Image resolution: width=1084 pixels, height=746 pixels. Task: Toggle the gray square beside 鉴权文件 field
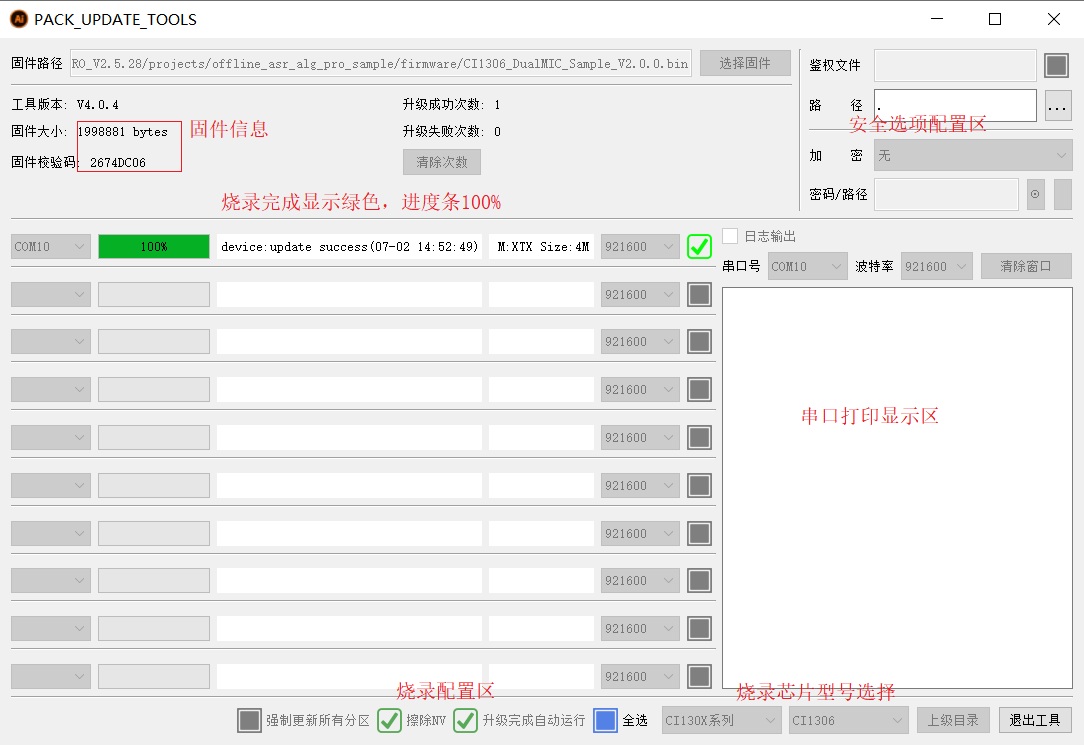(1057, 66)
